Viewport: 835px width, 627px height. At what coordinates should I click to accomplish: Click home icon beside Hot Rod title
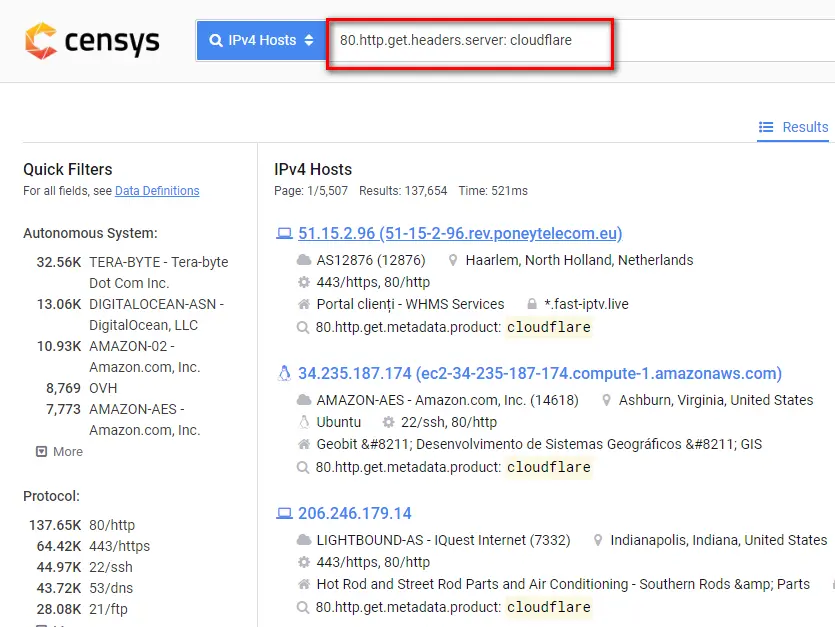304,584
